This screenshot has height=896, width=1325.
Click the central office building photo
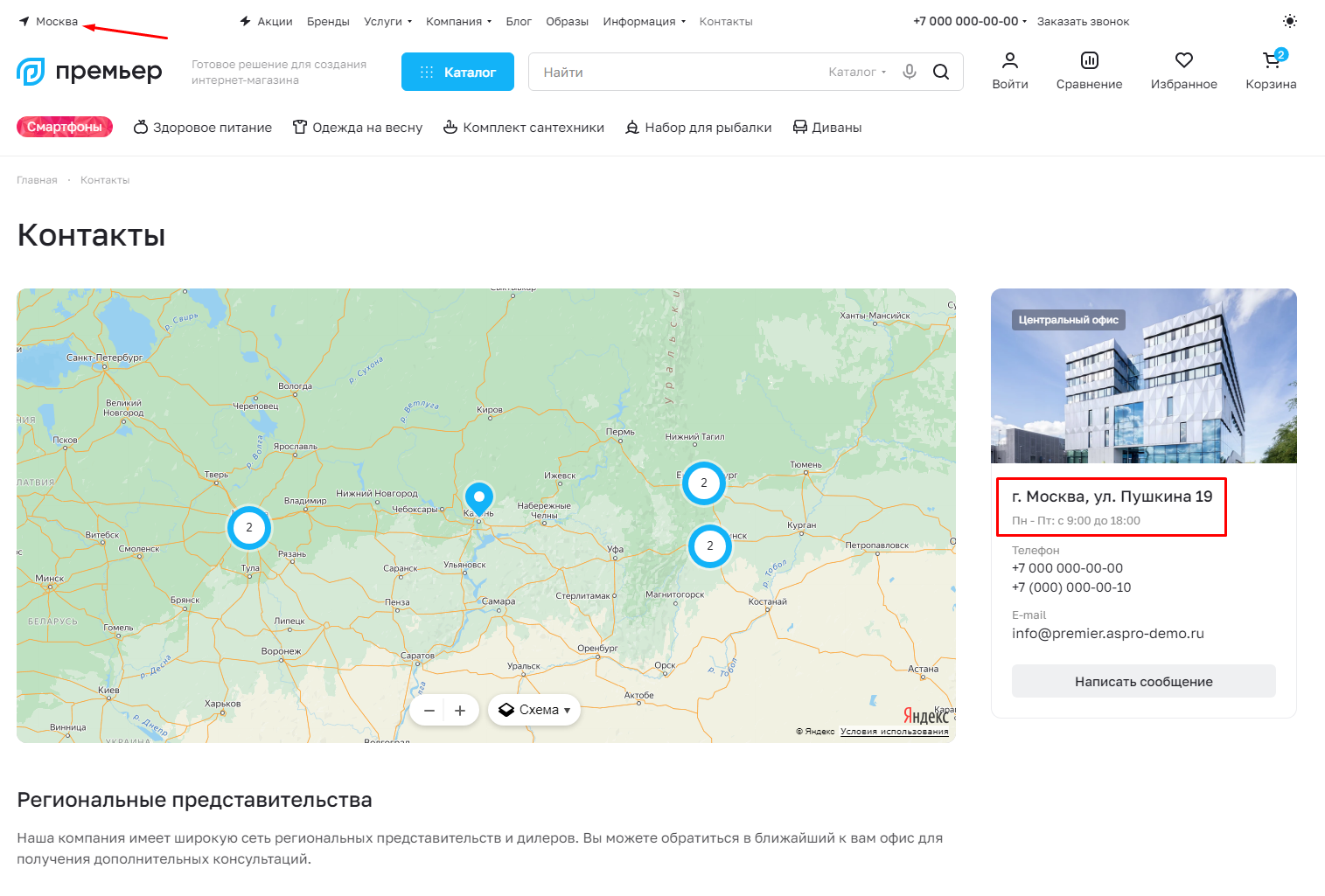pyautogui.click(x=1144, y=376)
